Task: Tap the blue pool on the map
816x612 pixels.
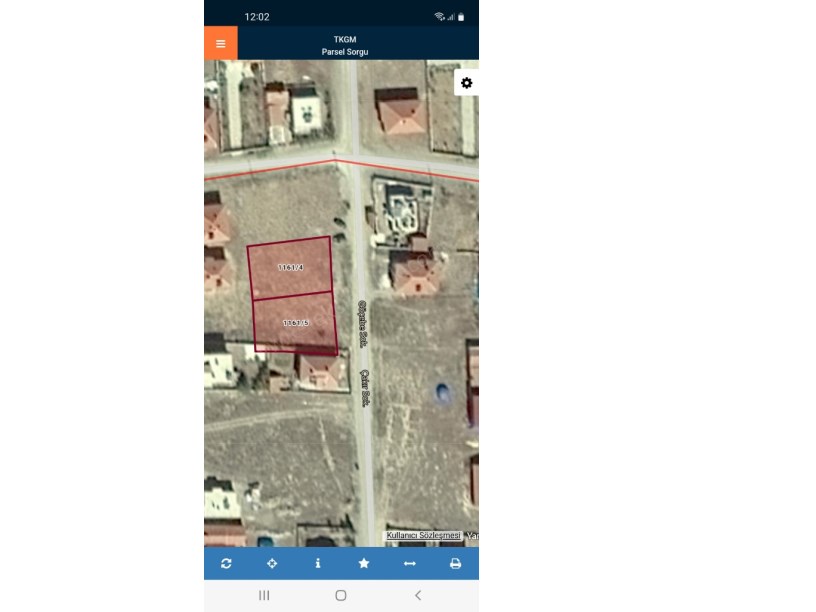Action: 442,392
